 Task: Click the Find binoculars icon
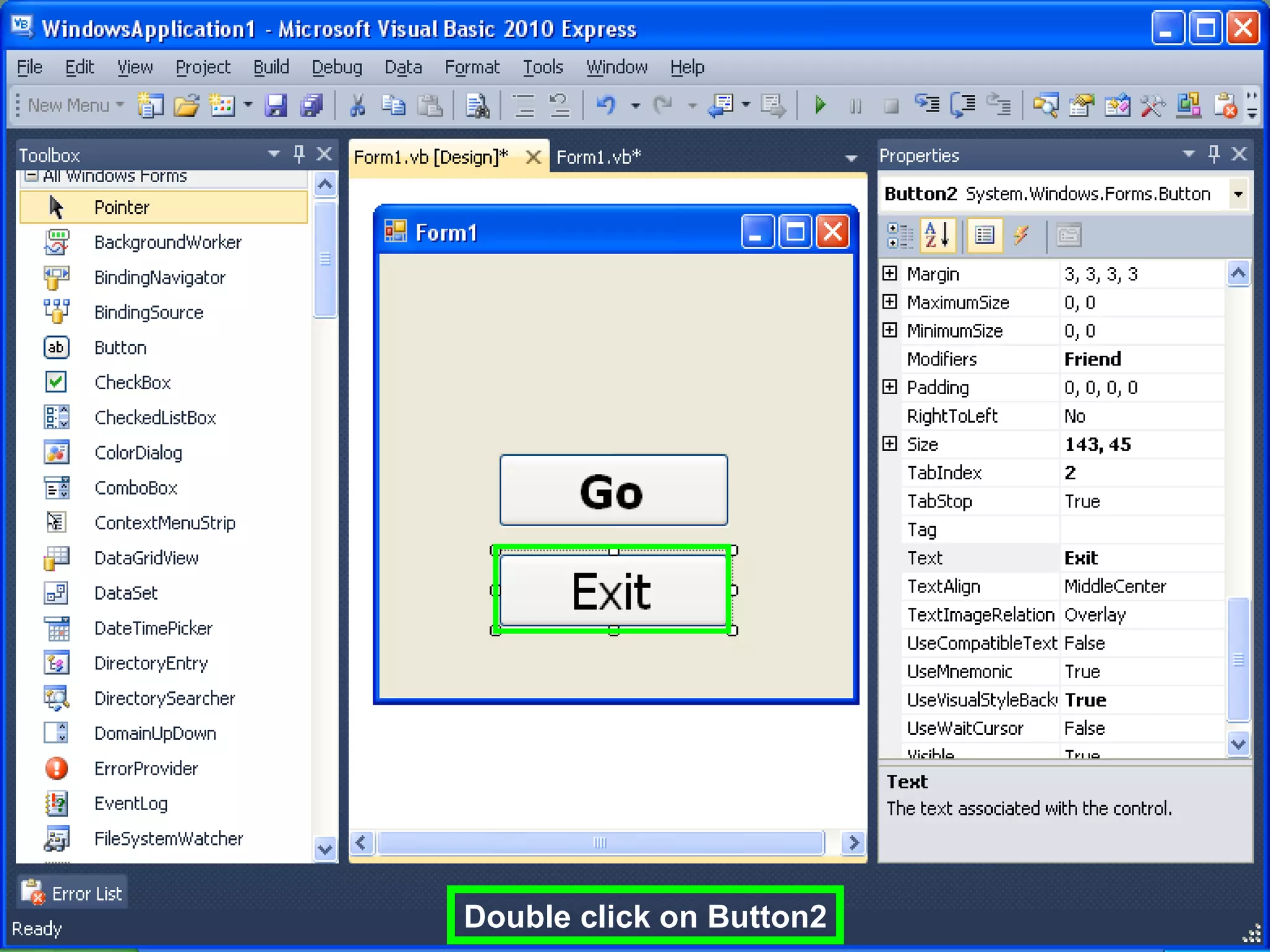(477, 105)
